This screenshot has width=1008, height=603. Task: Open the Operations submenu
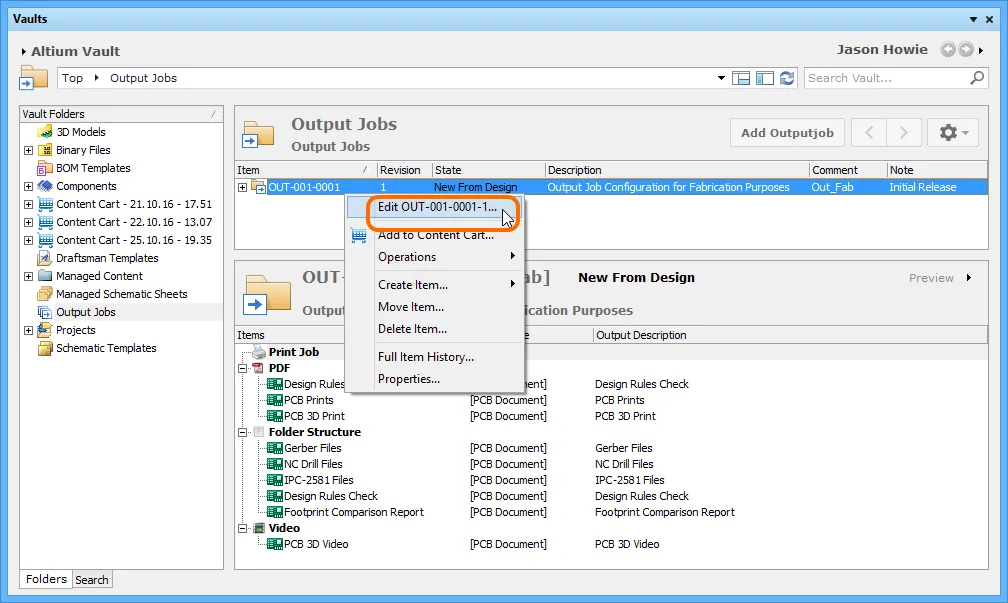click(435, 256)
